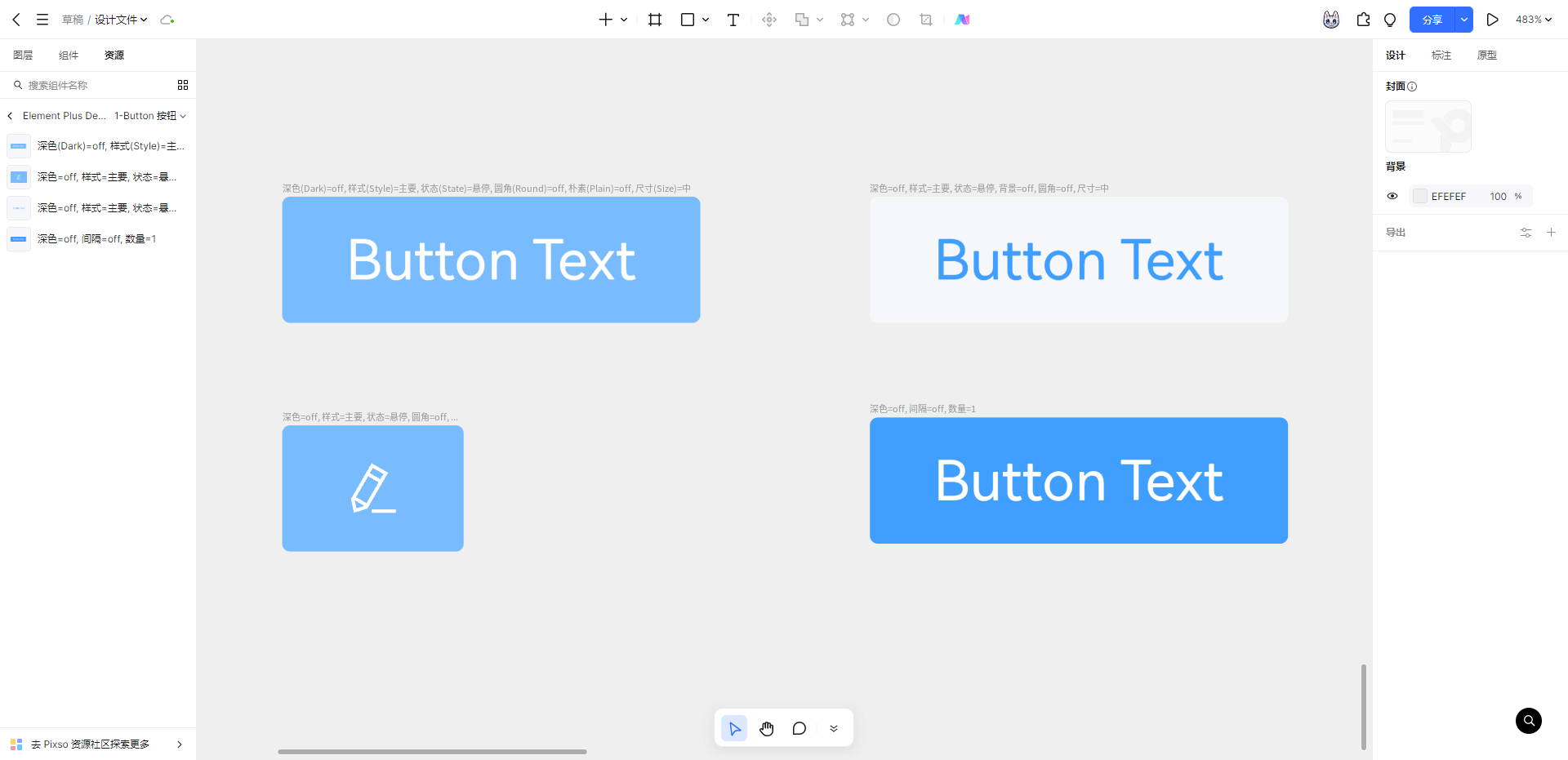Add an export setting with plus
Viewport: 1568px width, 760px height.
1551,233
